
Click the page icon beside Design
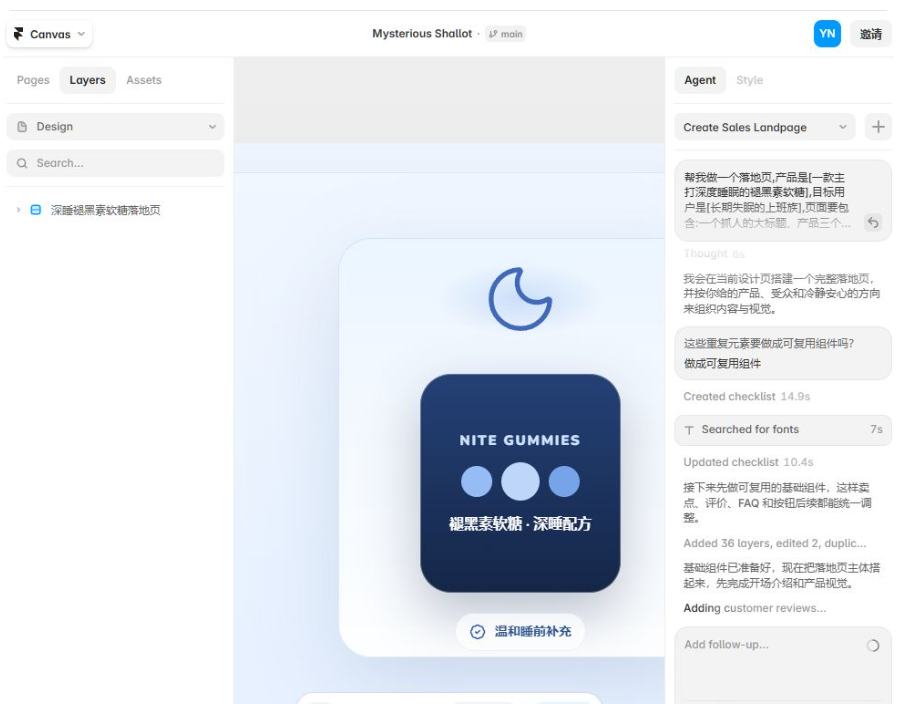22,127
